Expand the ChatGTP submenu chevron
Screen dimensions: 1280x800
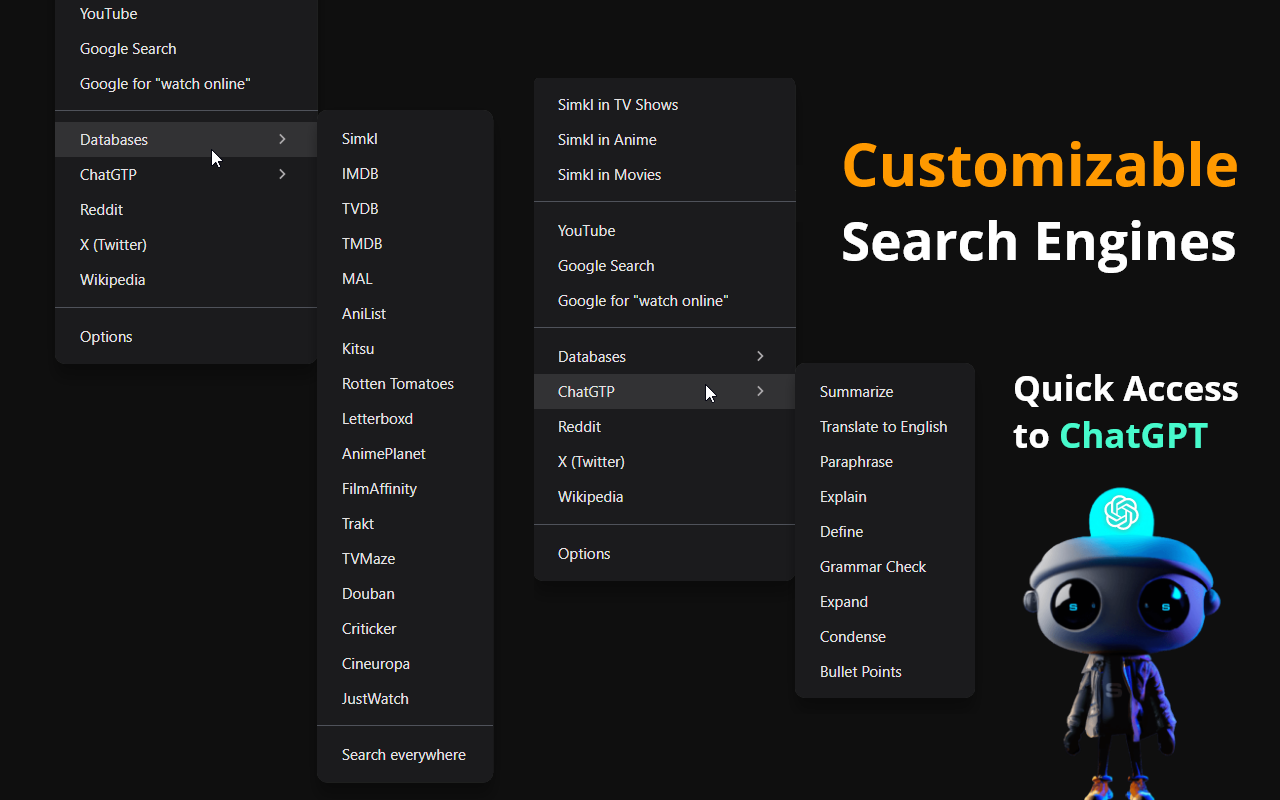282,174
